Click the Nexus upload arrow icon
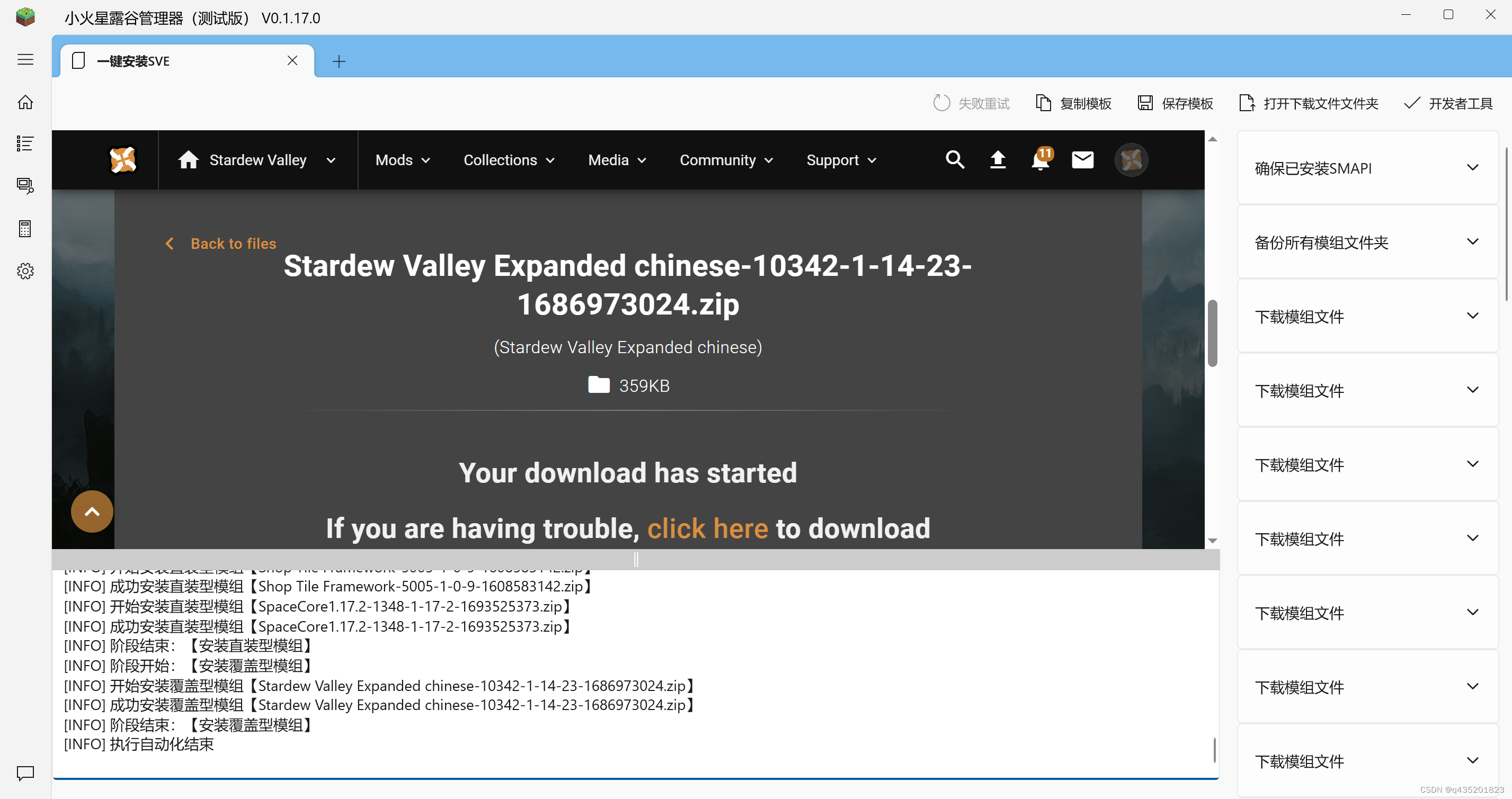1512x799 pixels. pyautogui.click(x=998, y=159)
